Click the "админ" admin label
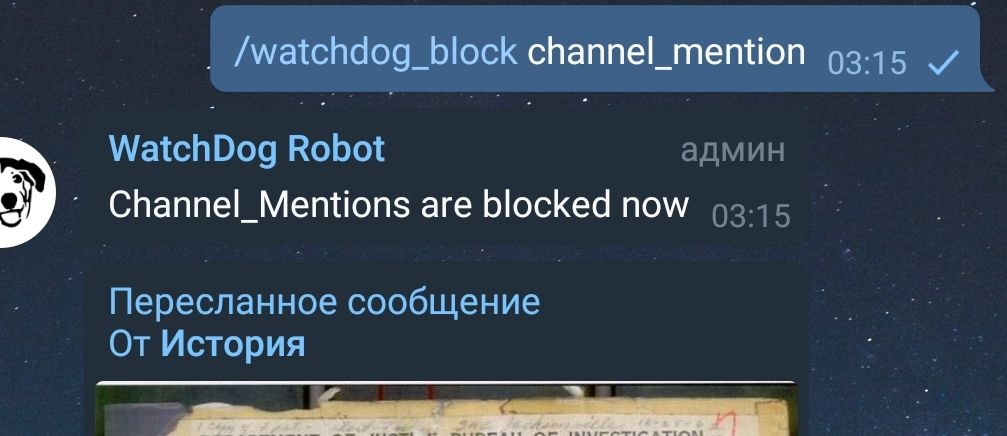Viewport: 1007px width, 436px height. click(x=732, y=150)
